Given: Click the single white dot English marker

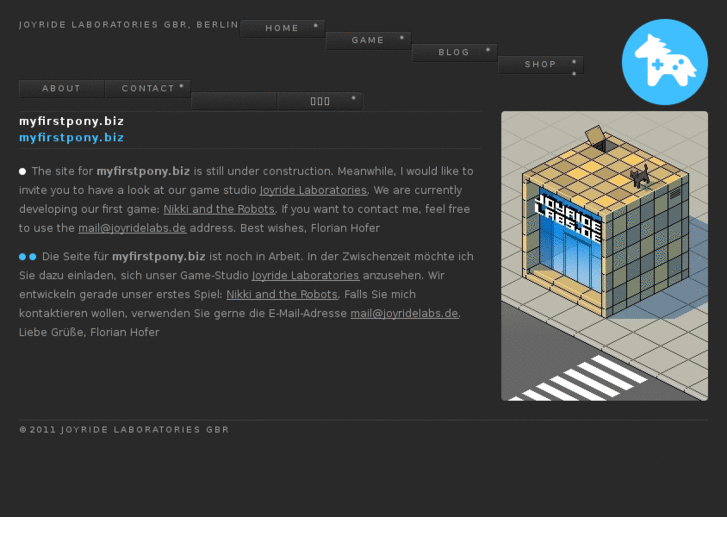Looking at the screenshot, I should click(x=22, y=172).
